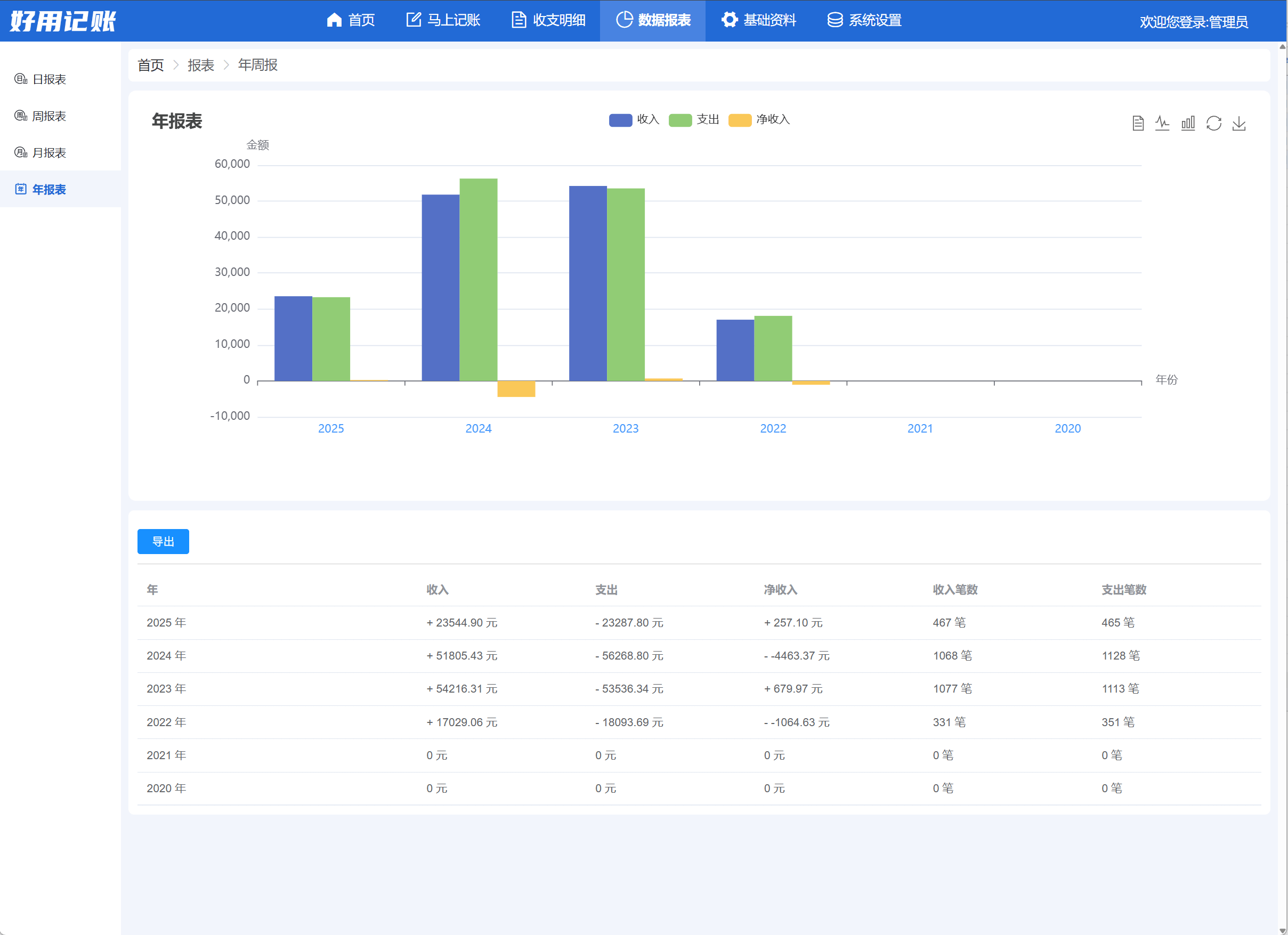Image resolution: width=1288 pixels, height=935 pixels.
Task: Click the 2021 axis label
Action: [920, 429]
